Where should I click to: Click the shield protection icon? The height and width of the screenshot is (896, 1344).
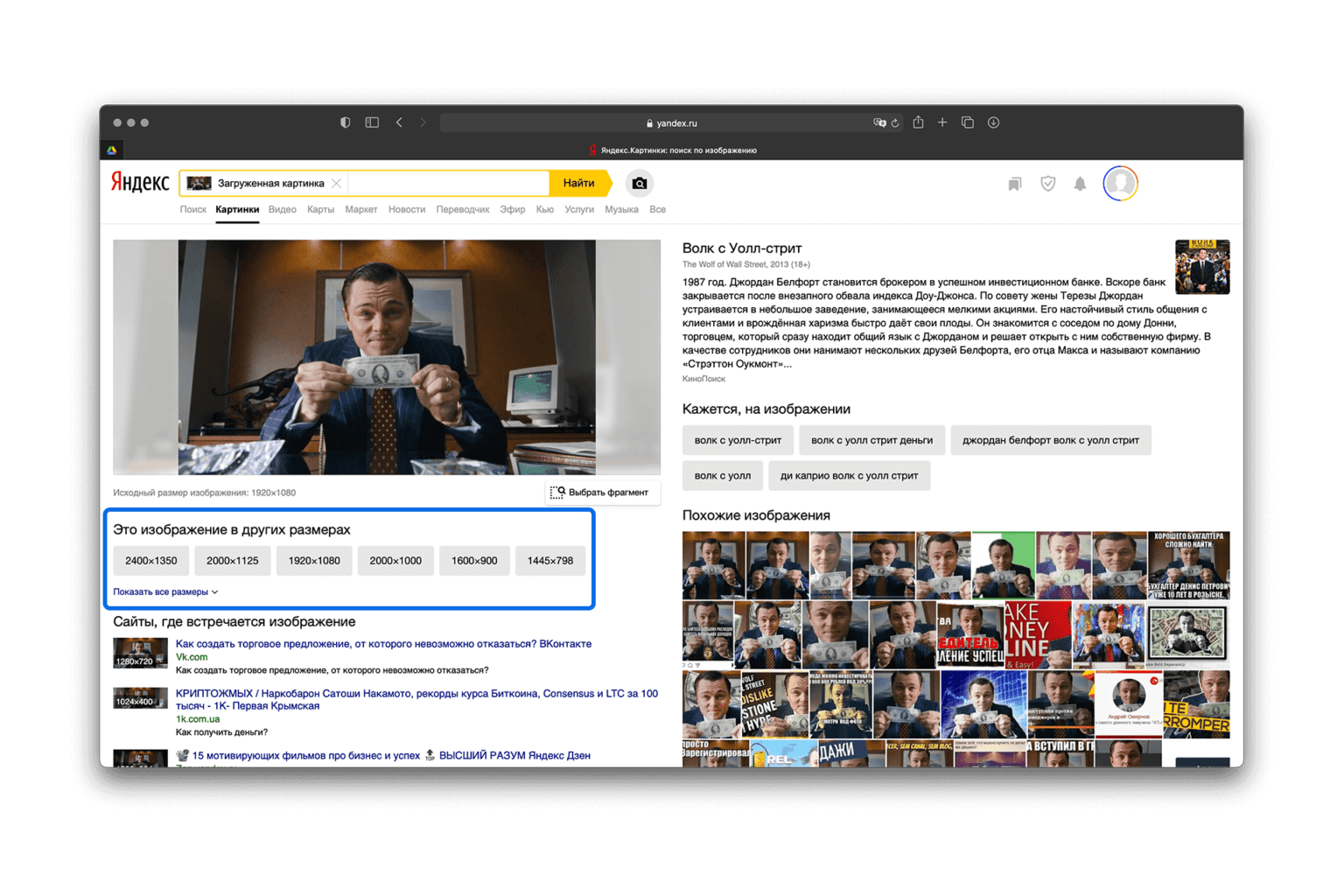[1047, 184]
